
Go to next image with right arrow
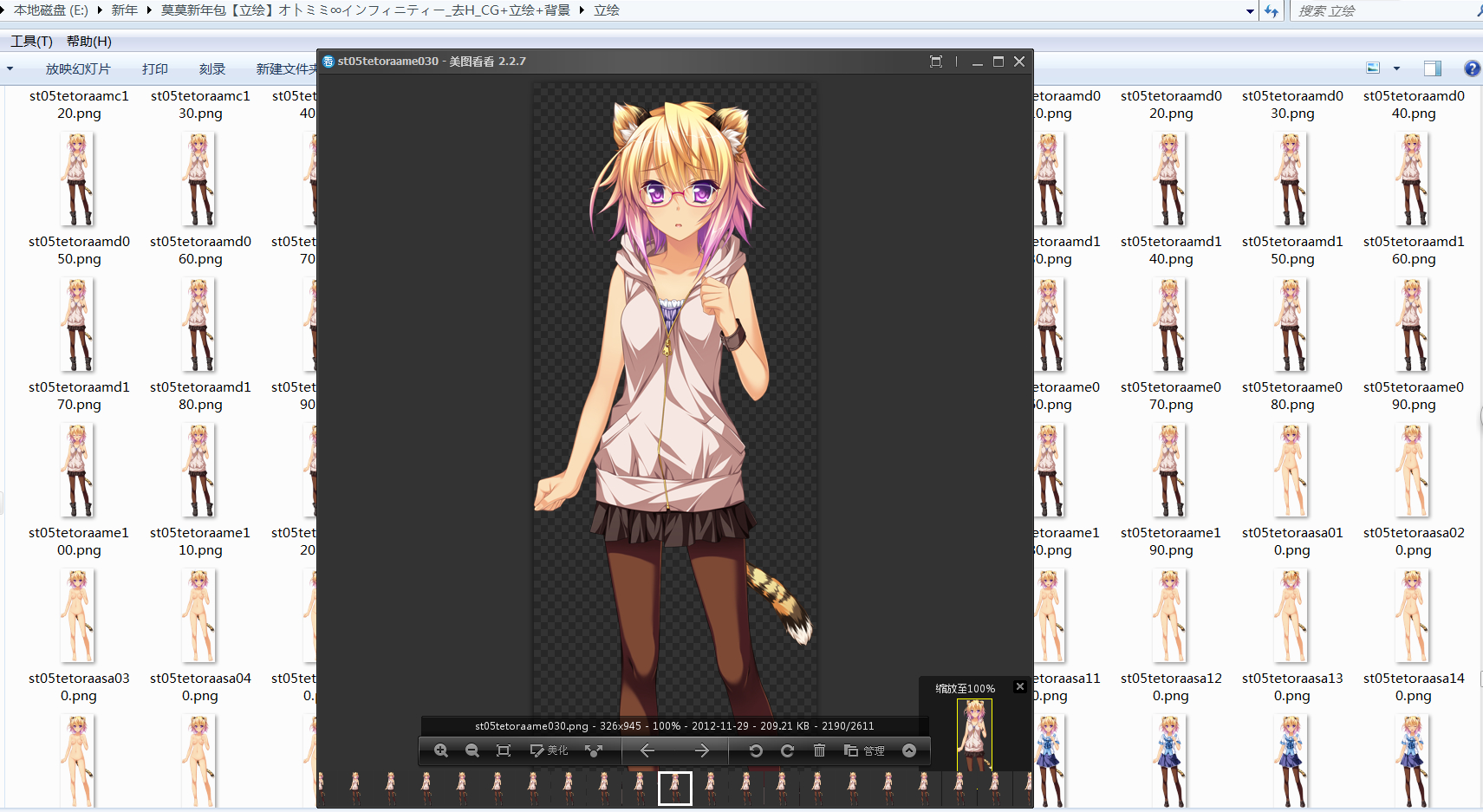point(702,750)
